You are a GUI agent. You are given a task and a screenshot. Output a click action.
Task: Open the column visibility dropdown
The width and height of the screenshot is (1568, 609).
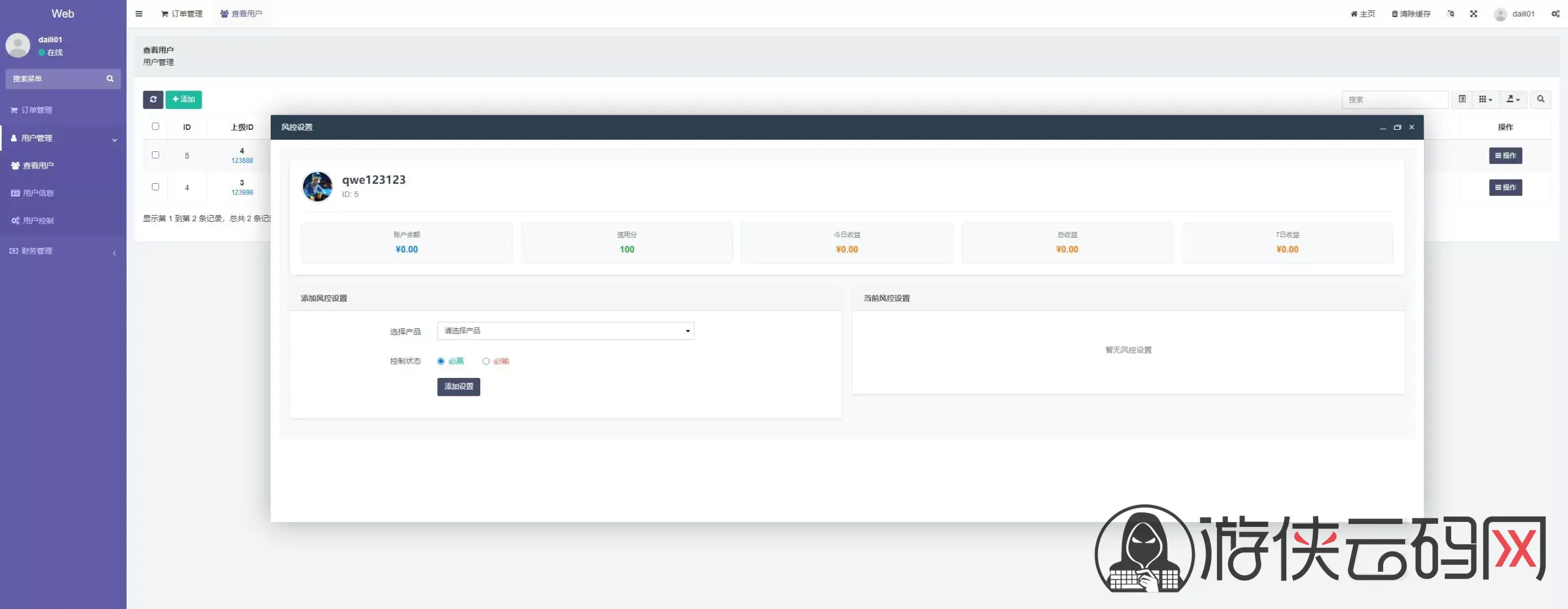1485,99
